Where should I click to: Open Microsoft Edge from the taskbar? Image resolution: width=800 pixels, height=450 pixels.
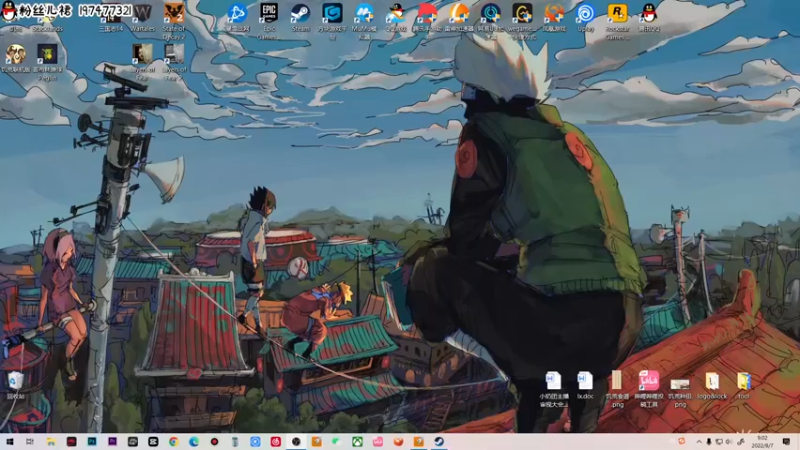pyautogui.click(x=194, y=442)
